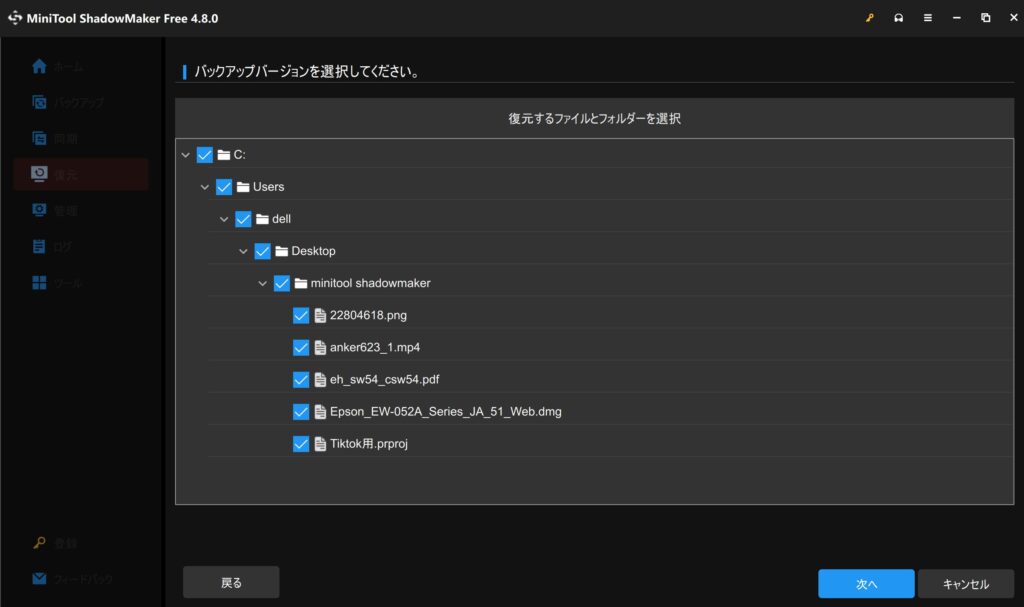The width and height of the screenshot is (1024, 607).
Task: Open the hamburger menu in title bar
Action: click(x=927, y=18)
